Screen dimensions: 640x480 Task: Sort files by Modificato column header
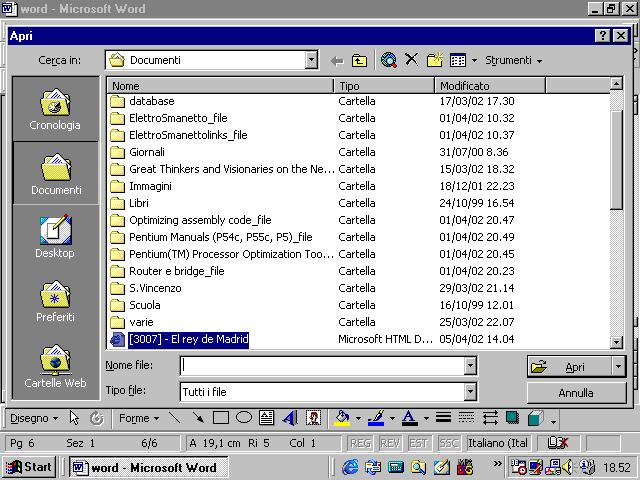(490, 86)
